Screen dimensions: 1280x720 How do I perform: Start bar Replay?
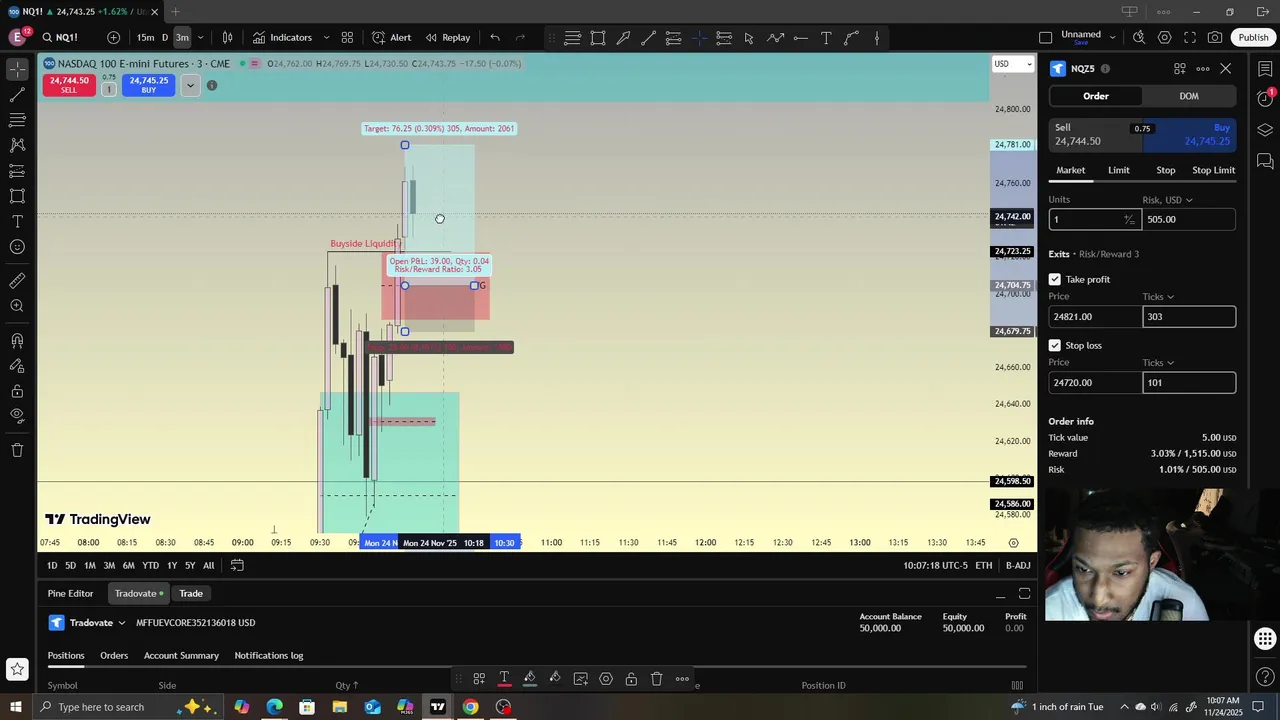[447, 37]
